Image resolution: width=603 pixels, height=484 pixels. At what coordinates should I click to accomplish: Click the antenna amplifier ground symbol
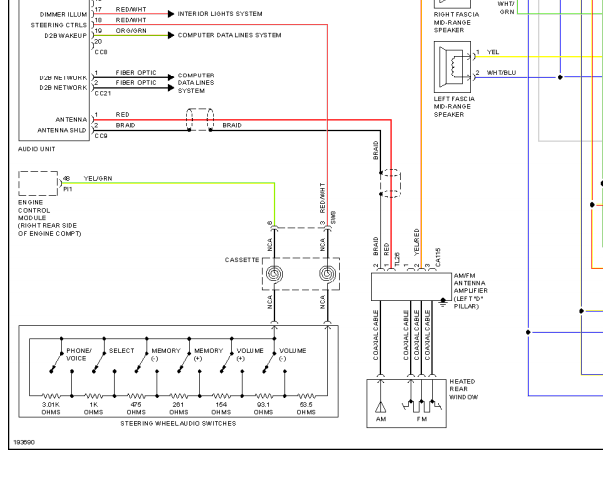point(443,303)
